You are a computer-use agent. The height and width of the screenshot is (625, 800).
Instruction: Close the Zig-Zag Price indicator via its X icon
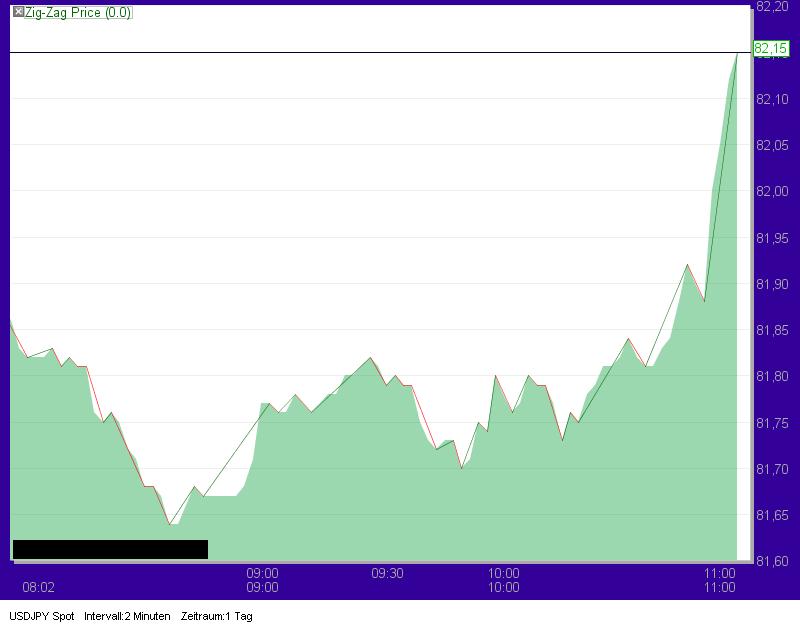coord(16,13)
